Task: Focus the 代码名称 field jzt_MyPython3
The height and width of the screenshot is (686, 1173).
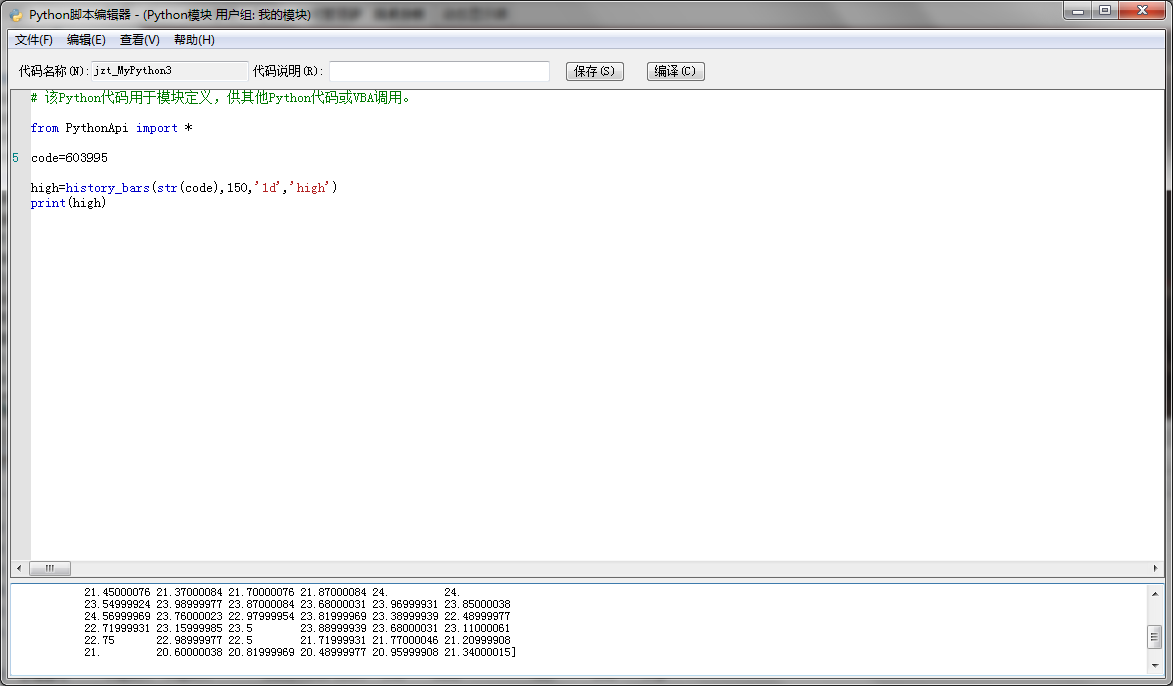Action: click(169, 71)
